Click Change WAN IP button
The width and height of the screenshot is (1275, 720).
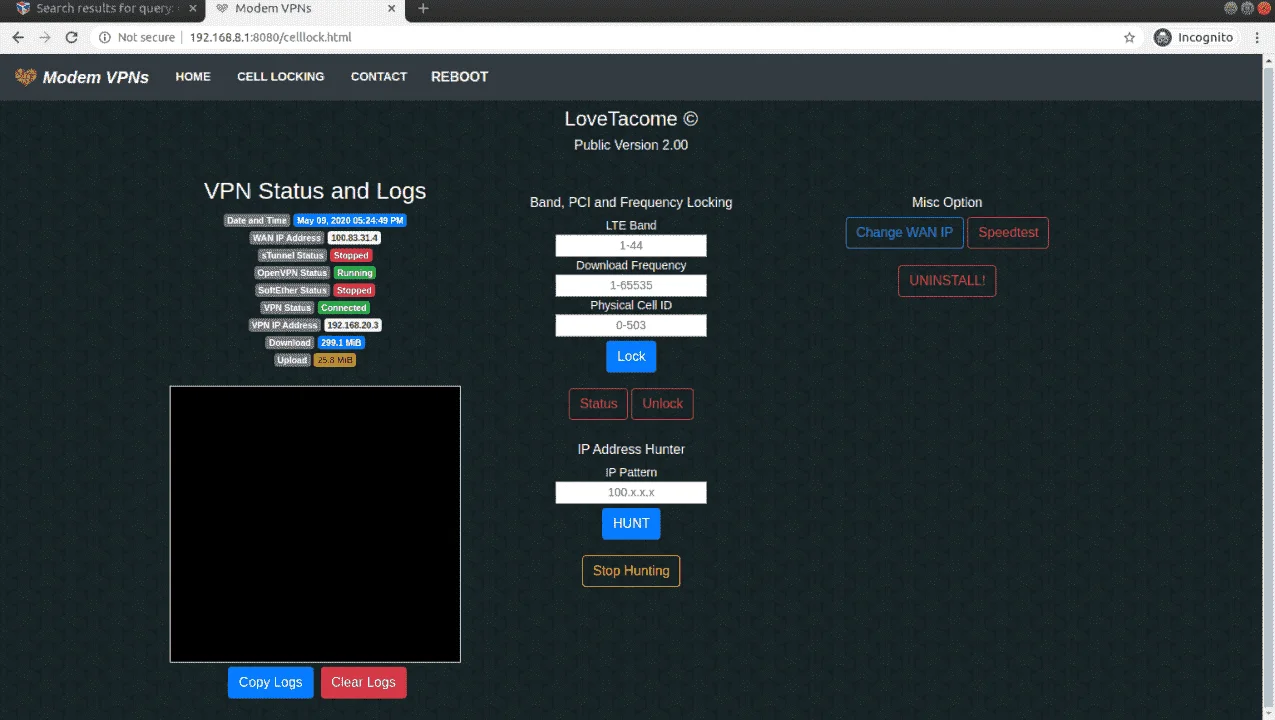(x=904, y=233)
